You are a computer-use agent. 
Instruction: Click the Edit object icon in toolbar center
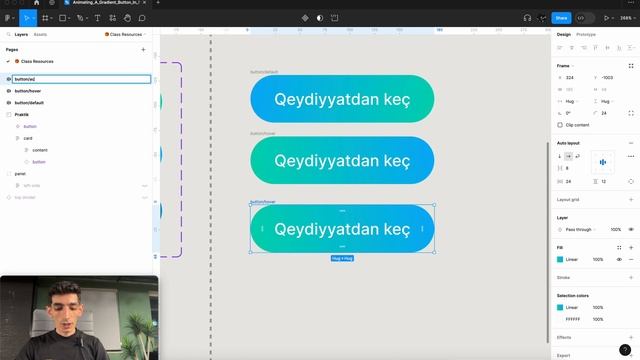[335, 18]
